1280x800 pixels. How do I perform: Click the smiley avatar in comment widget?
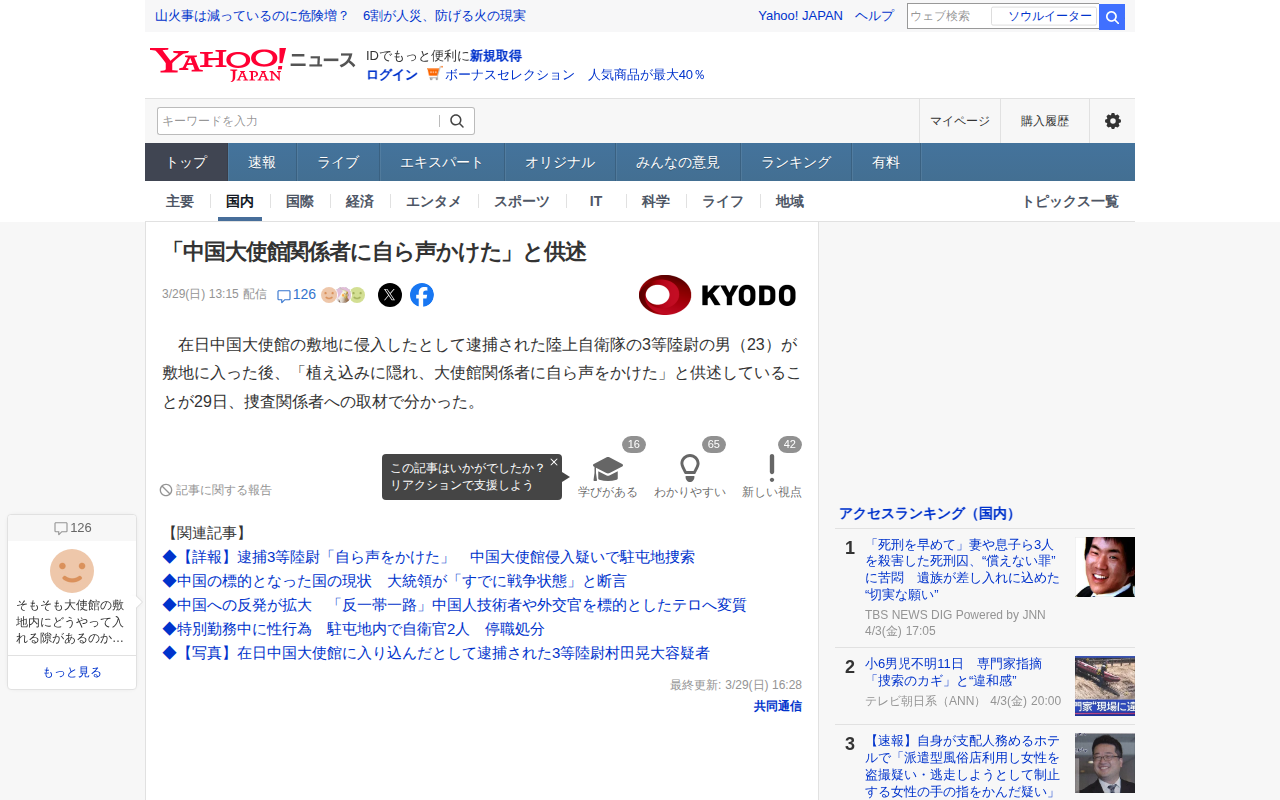[x=72, y=571]
